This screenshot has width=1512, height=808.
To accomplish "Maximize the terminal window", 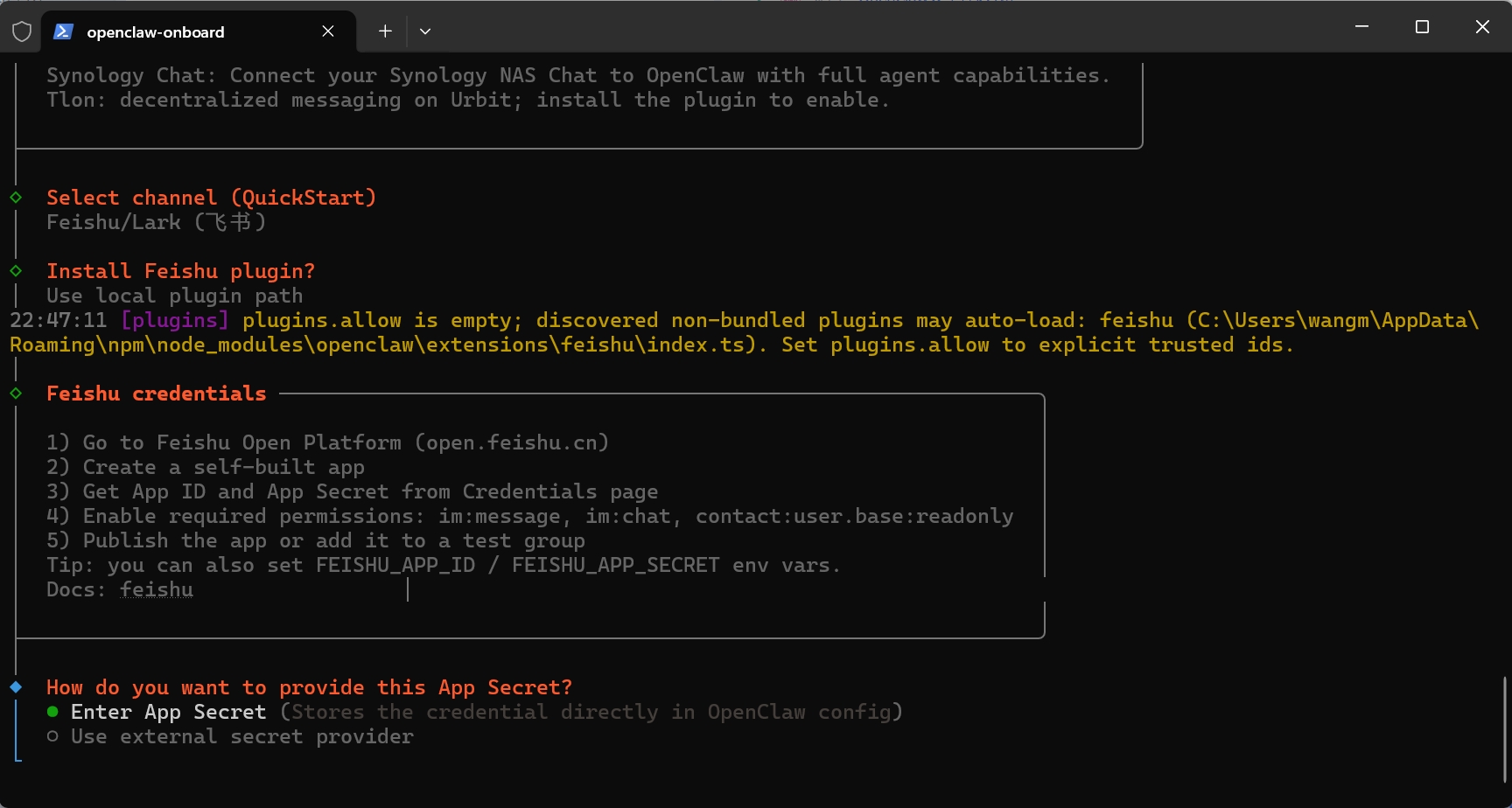I will tap(1422, 27).
